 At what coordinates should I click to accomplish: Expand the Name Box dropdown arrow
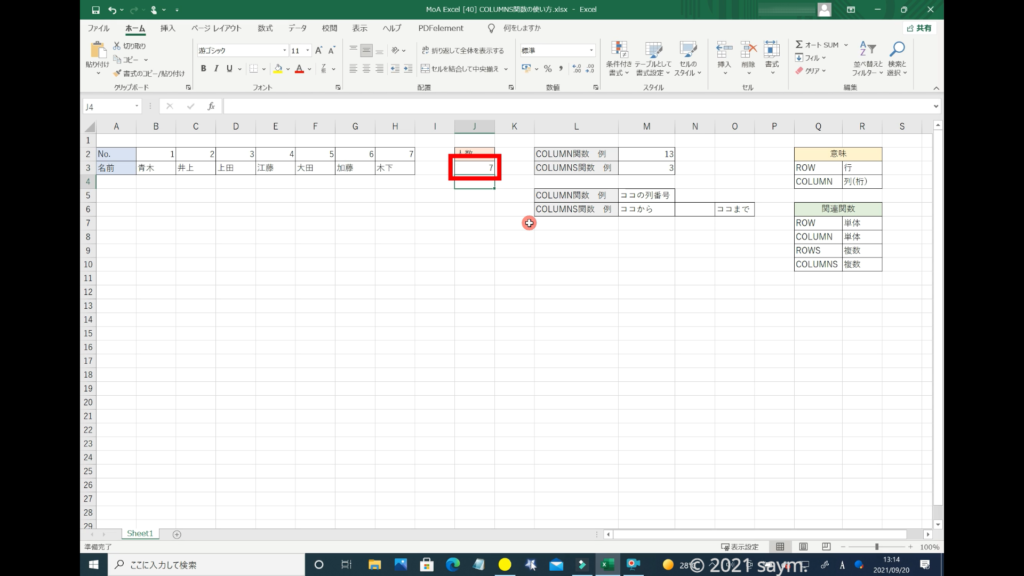138,106
